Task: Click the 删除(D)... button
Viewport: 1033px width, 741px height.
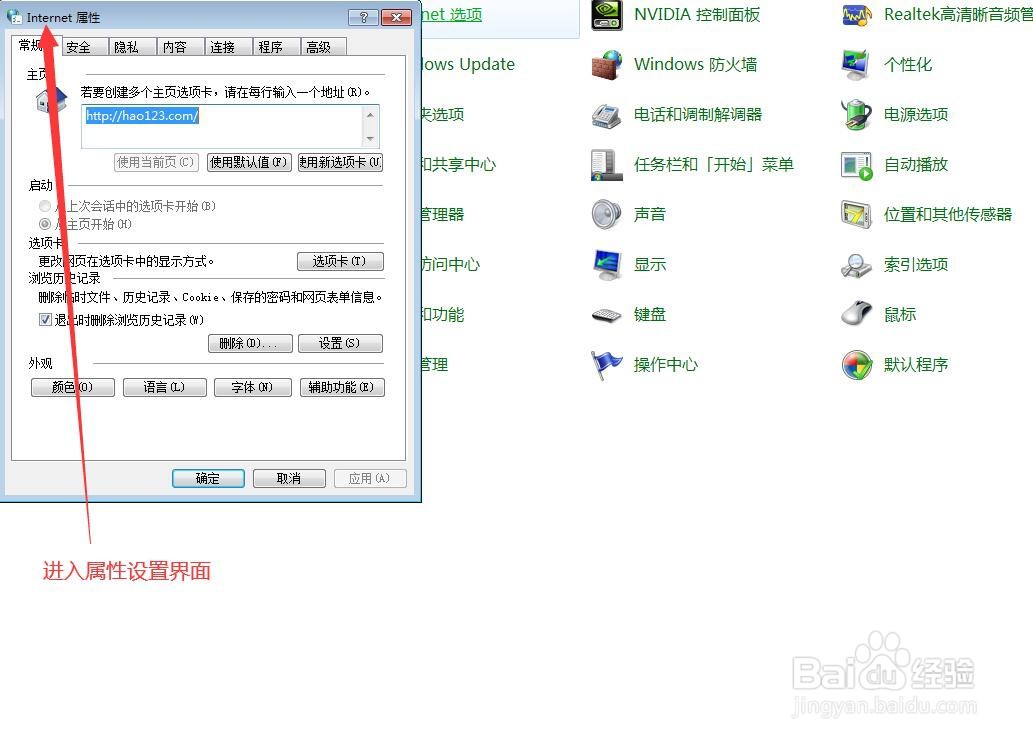Action: point(250,344)
